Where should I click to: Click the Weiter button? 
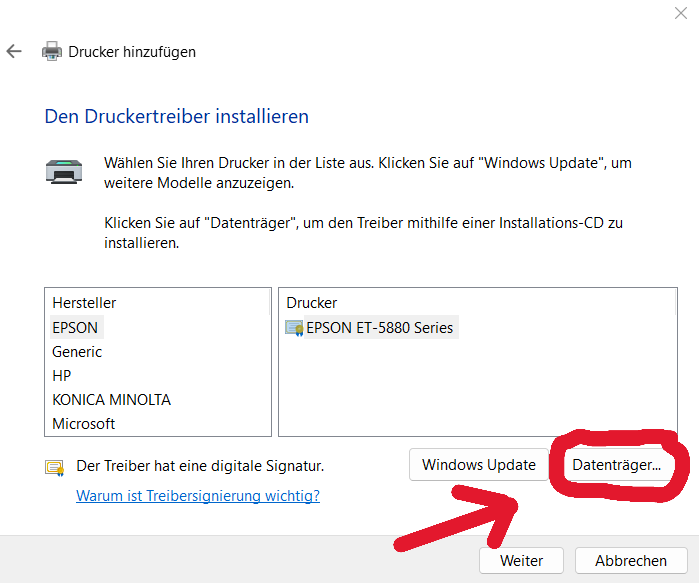521,561
